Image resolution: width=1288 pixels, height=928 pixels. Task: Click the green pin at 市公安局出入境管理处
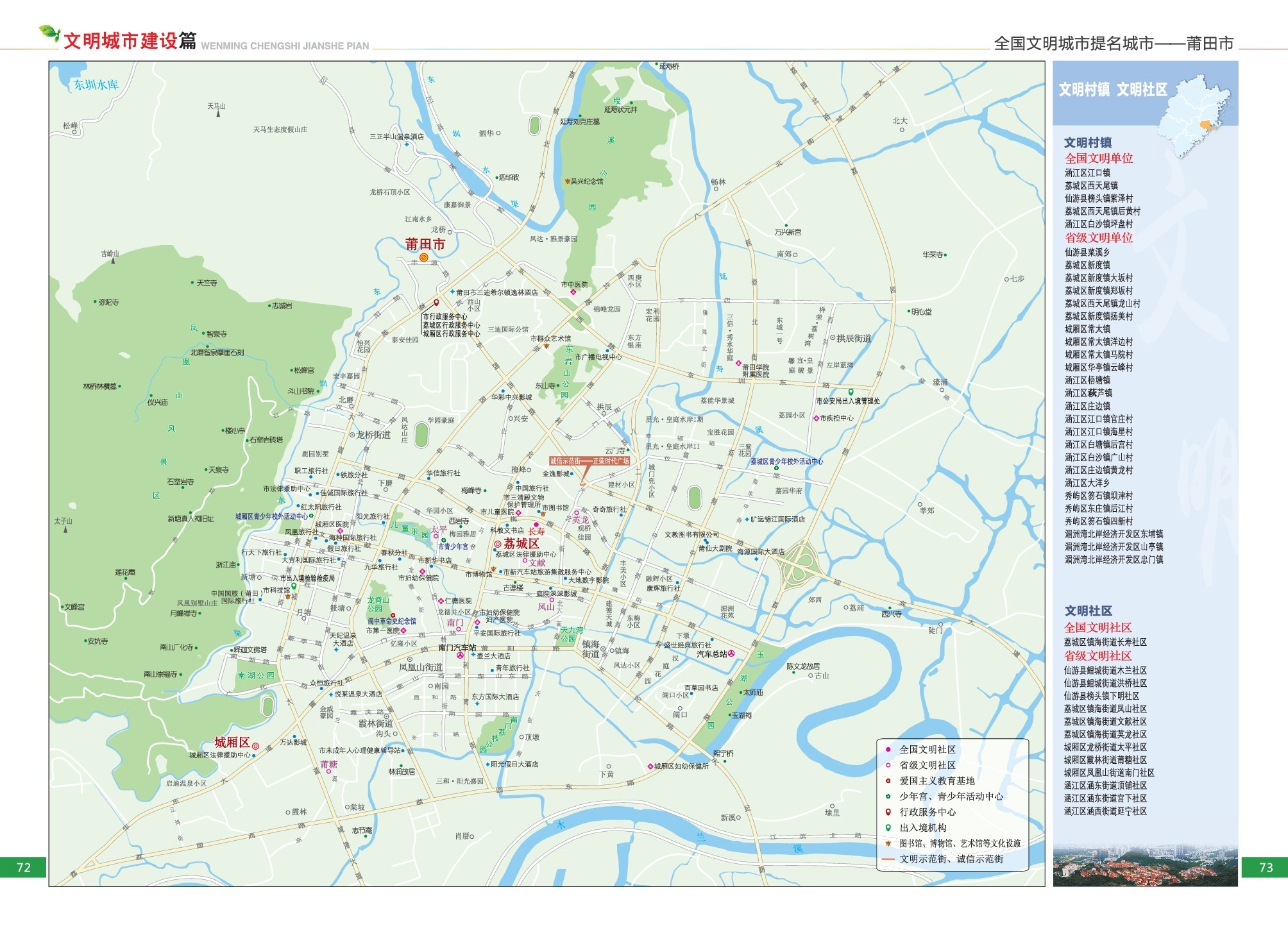(x=851, y=392)
